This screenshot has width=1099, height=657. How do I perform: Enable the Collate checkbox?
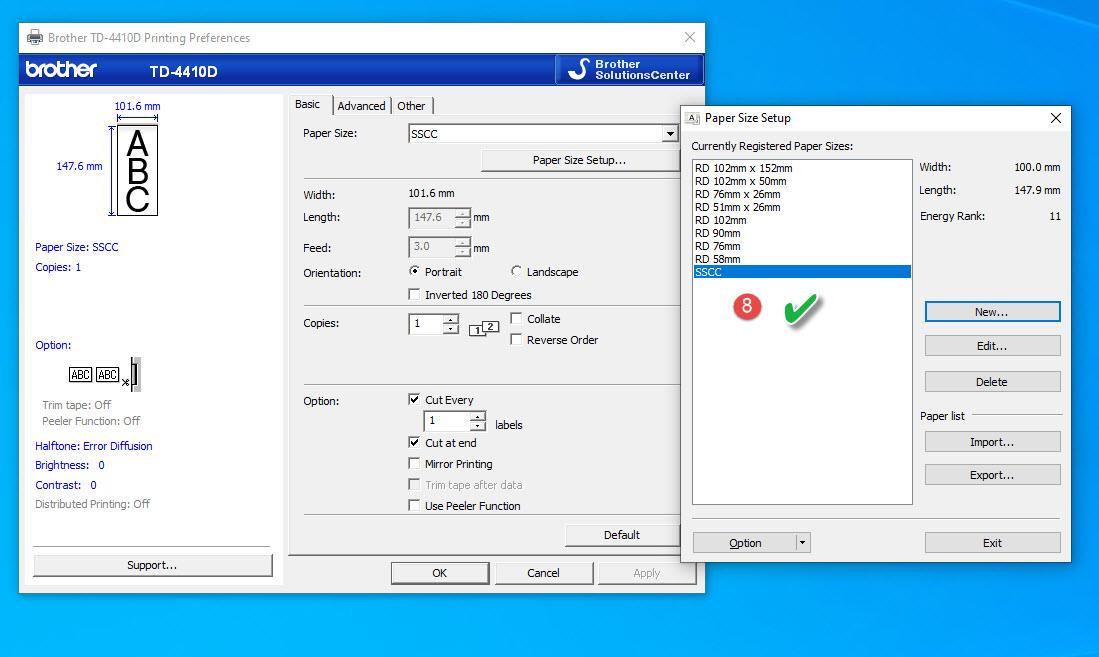tap(516, 318)
